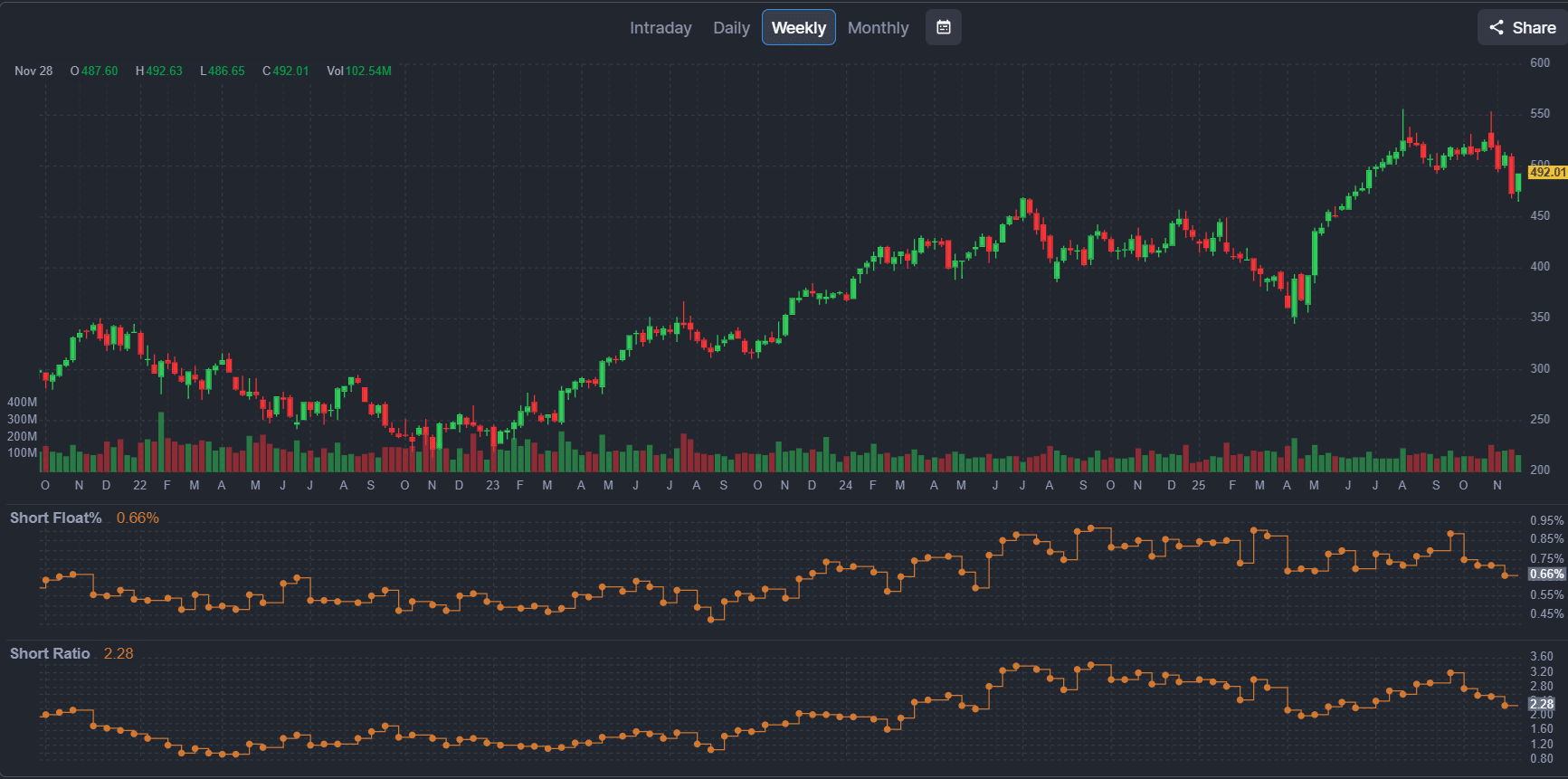Click the Short Float% panel title
The height and width of the screenshot is (779, 1568).
click(56, 518)
